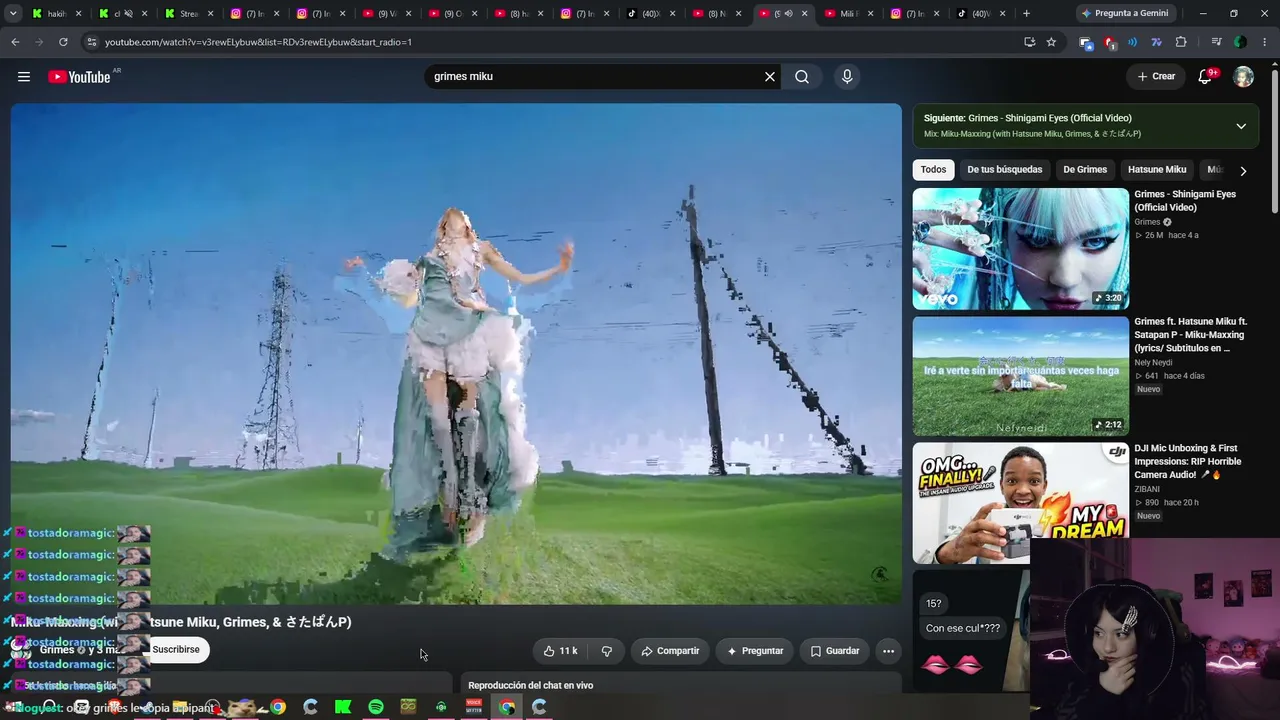
Task: Start voice search with the microphone
Action: click(x=847, y=77)
